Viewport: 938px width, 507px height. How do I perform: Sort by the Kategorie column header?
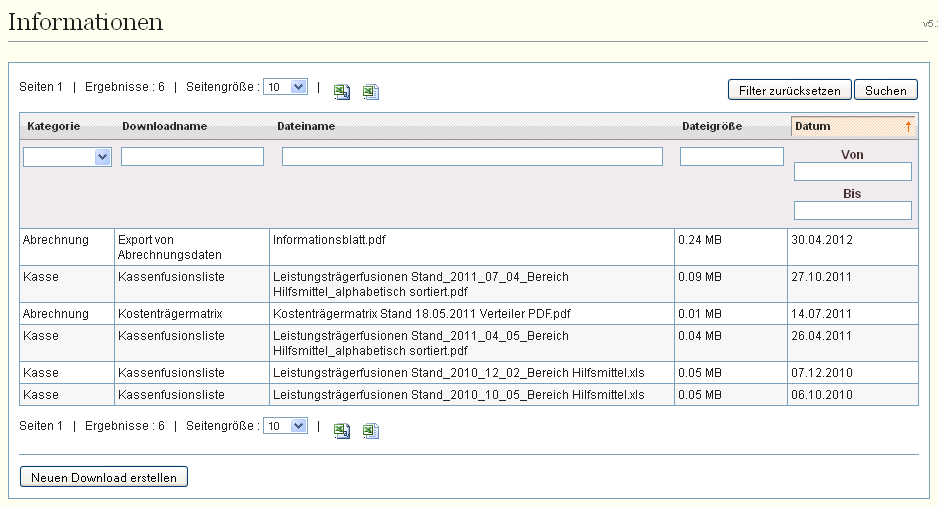click(x=54, y=126)
